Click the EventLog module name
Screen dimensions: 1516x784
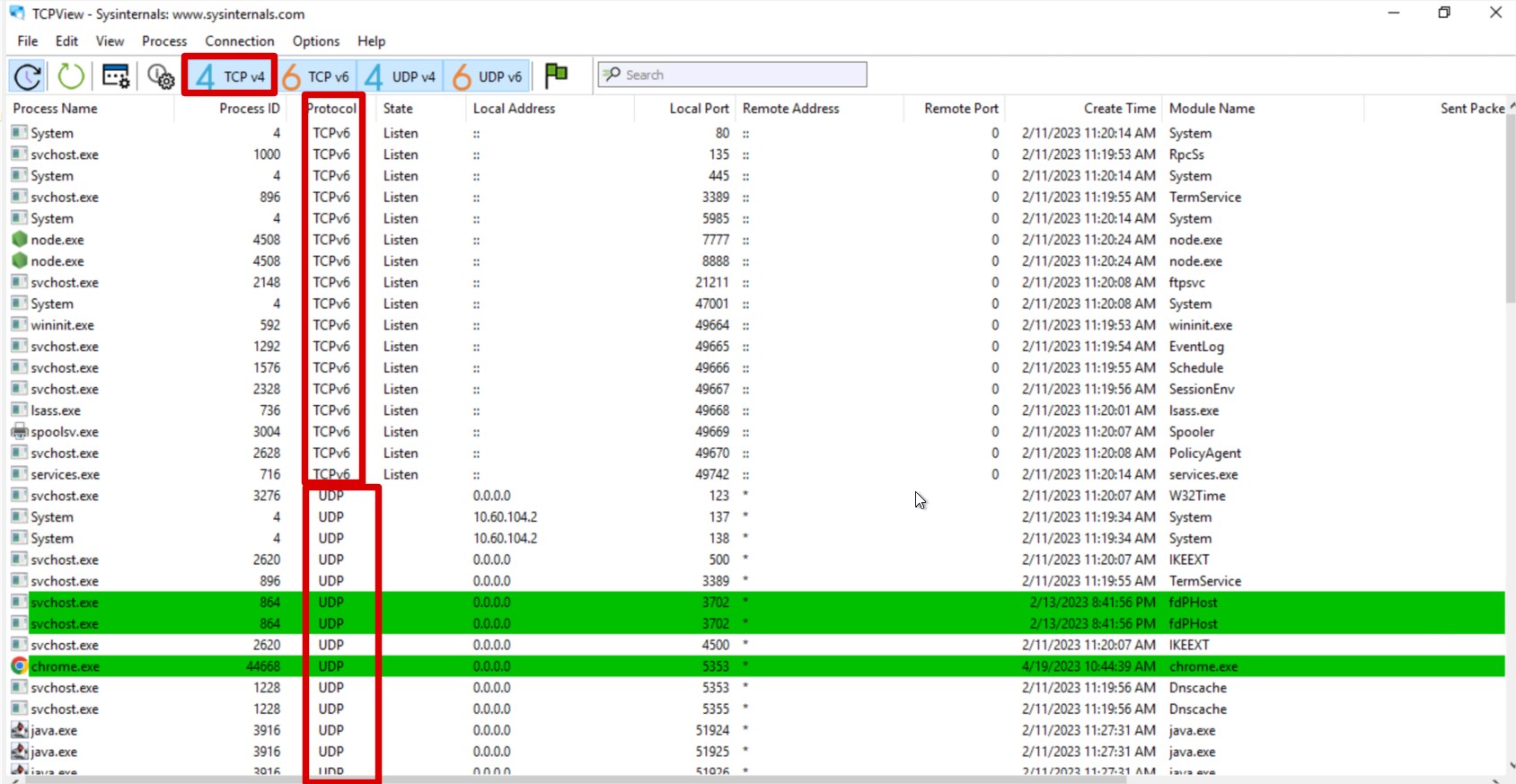[1196, 347]
